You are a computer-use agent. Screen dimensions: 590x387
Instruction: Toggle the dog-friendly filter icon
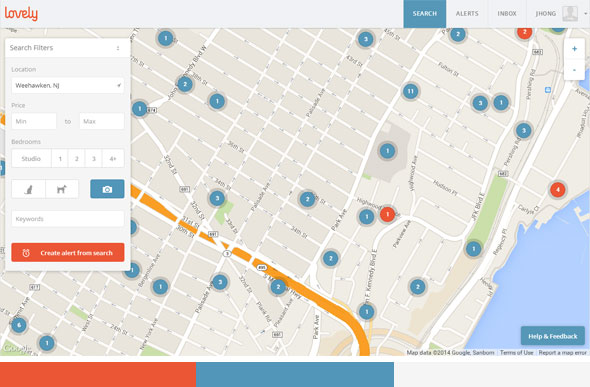click(x=62, y=189)
